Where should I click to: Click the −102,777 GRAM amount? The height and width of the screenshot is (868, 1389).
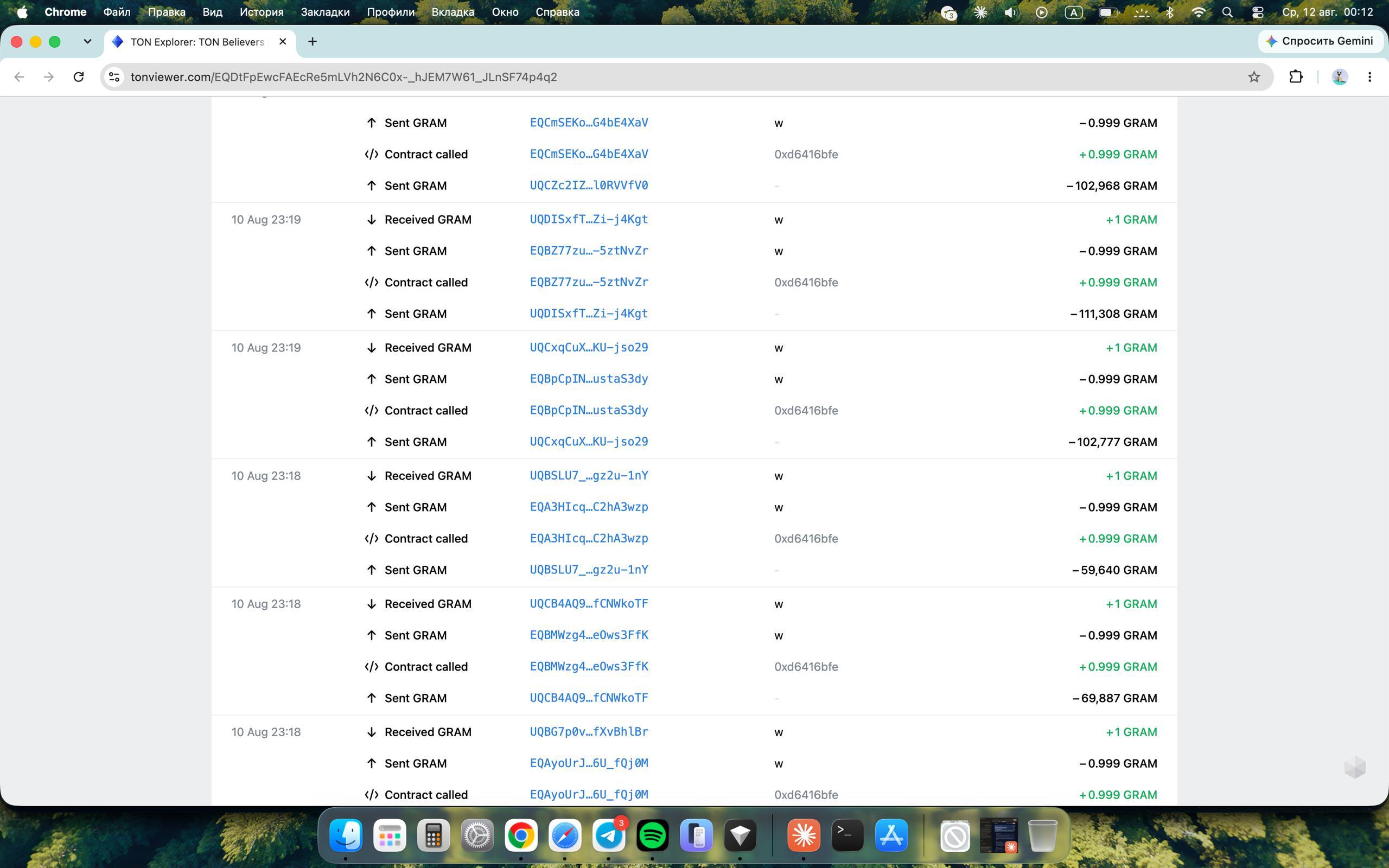[1113, 442]
